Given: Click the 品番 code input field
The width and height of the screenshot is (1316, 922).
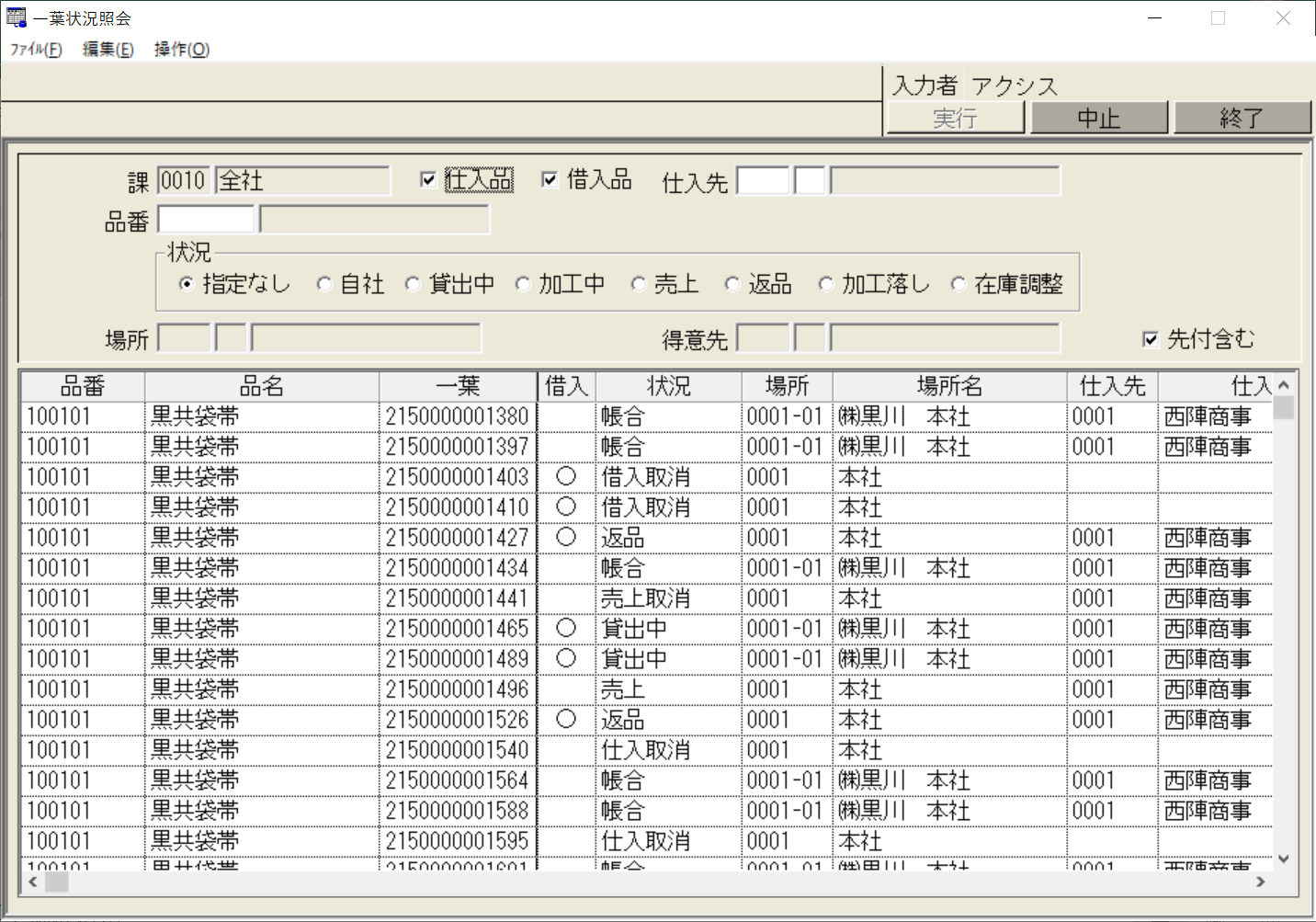Looking at the screenshot, I should coord(206,220).
